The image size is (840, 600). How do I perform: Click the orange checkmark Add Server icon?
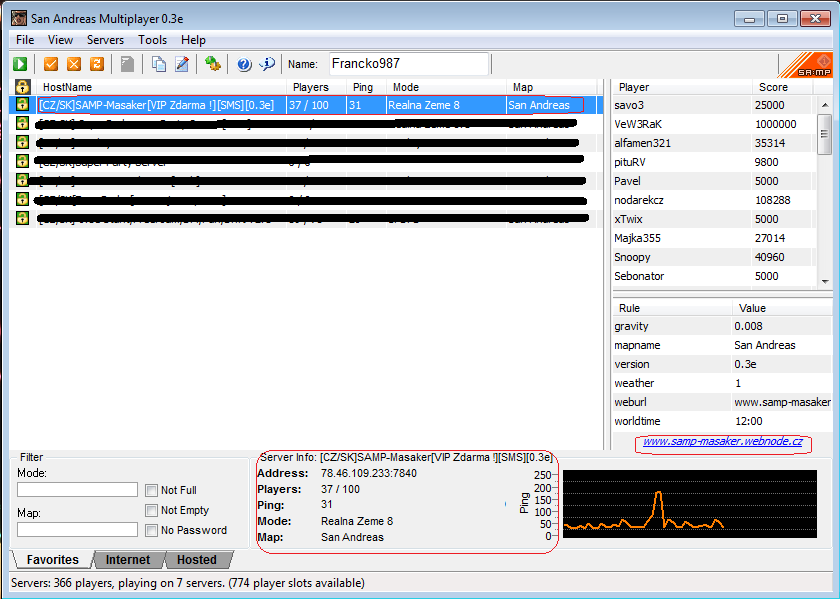point(51,64)
